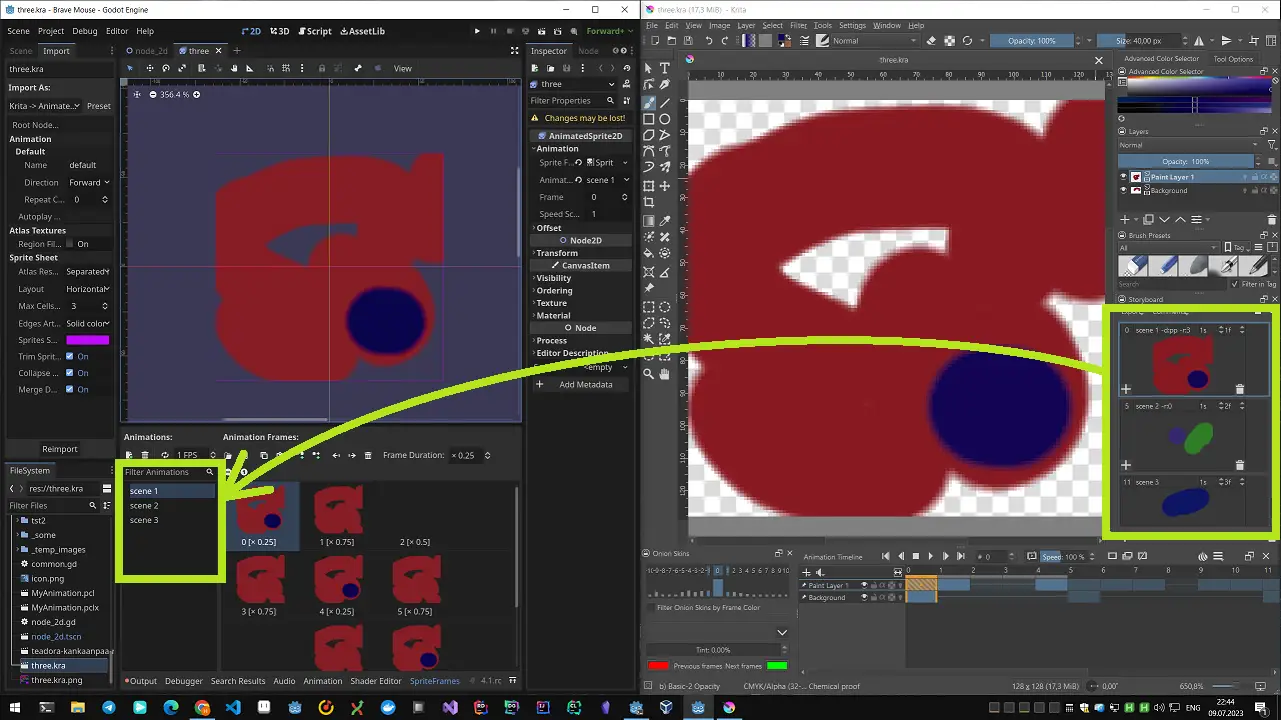The image size is (1281, 720).
Task: Add a new layer with Krita's plus icon
Action: (x=1125, y=219)
